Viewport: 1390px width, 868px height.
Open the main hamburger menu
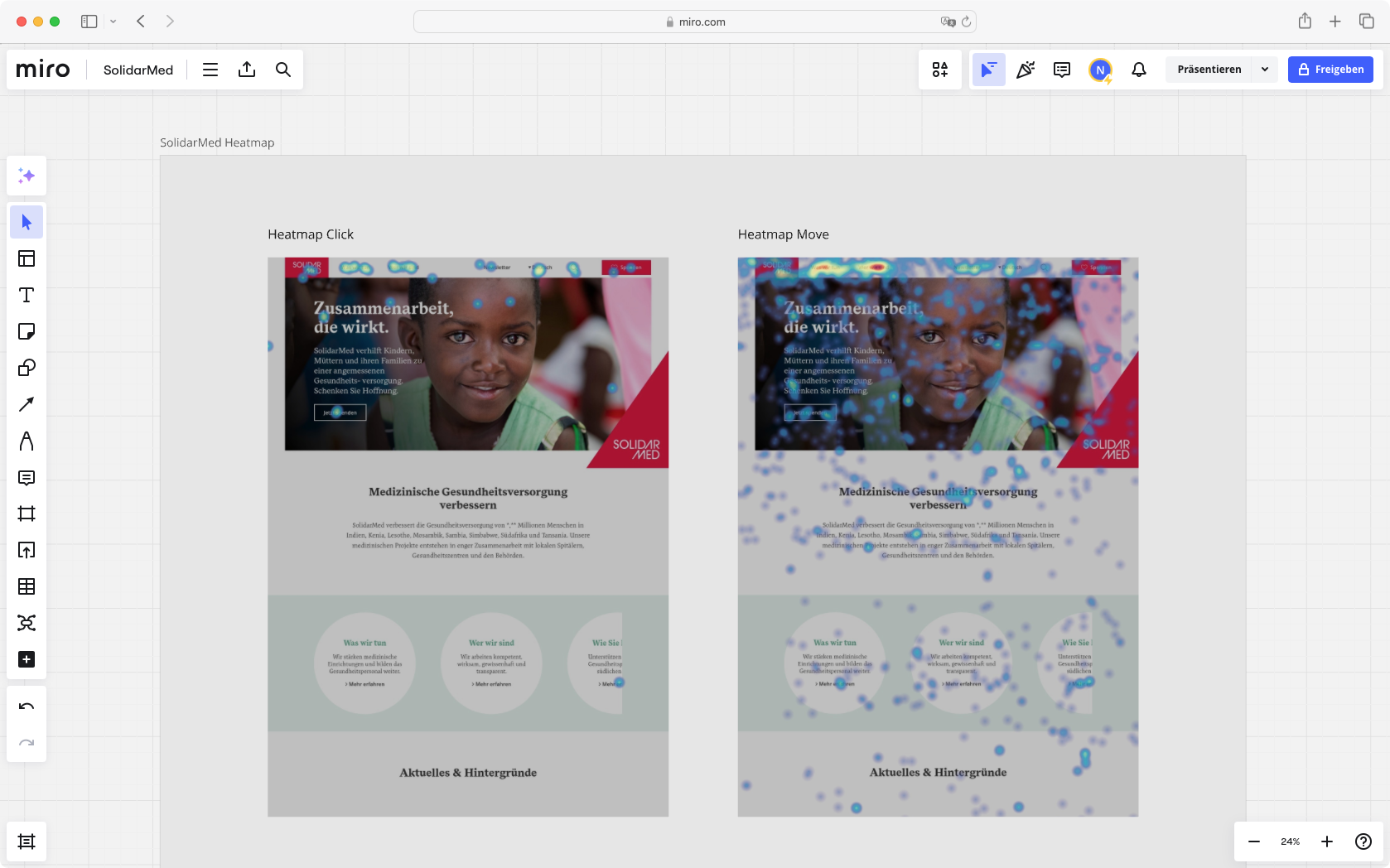pos(210,70)
